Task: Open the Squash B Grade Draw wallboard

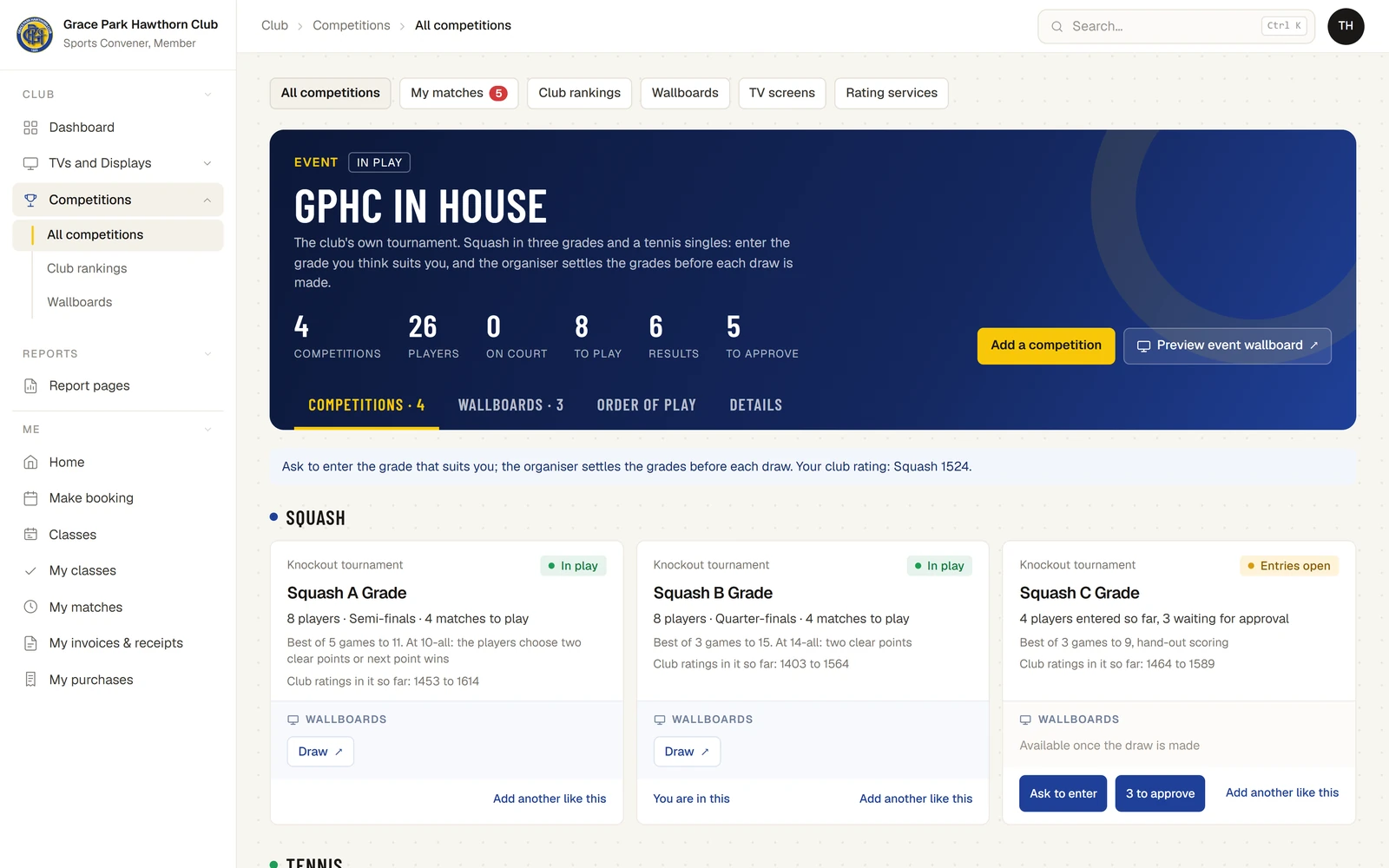Action: 687,752
